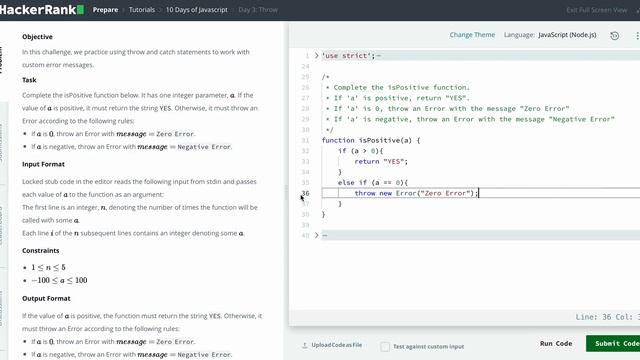The width and height of the screenshot is (640, 360).
Task: Click the throw new Error line
Action: (x=416, y=193)
